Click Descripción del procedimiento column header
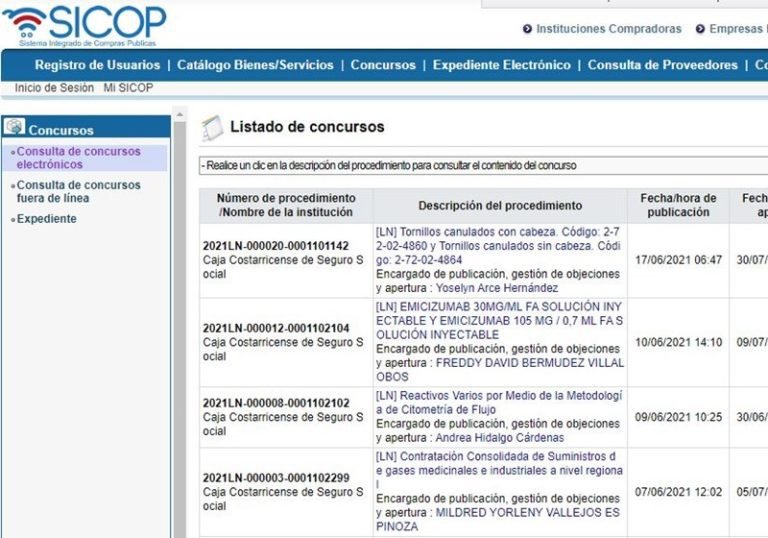The width and height of the screenshot is (768, 538). pyautogui.click(x=500, y=206)
